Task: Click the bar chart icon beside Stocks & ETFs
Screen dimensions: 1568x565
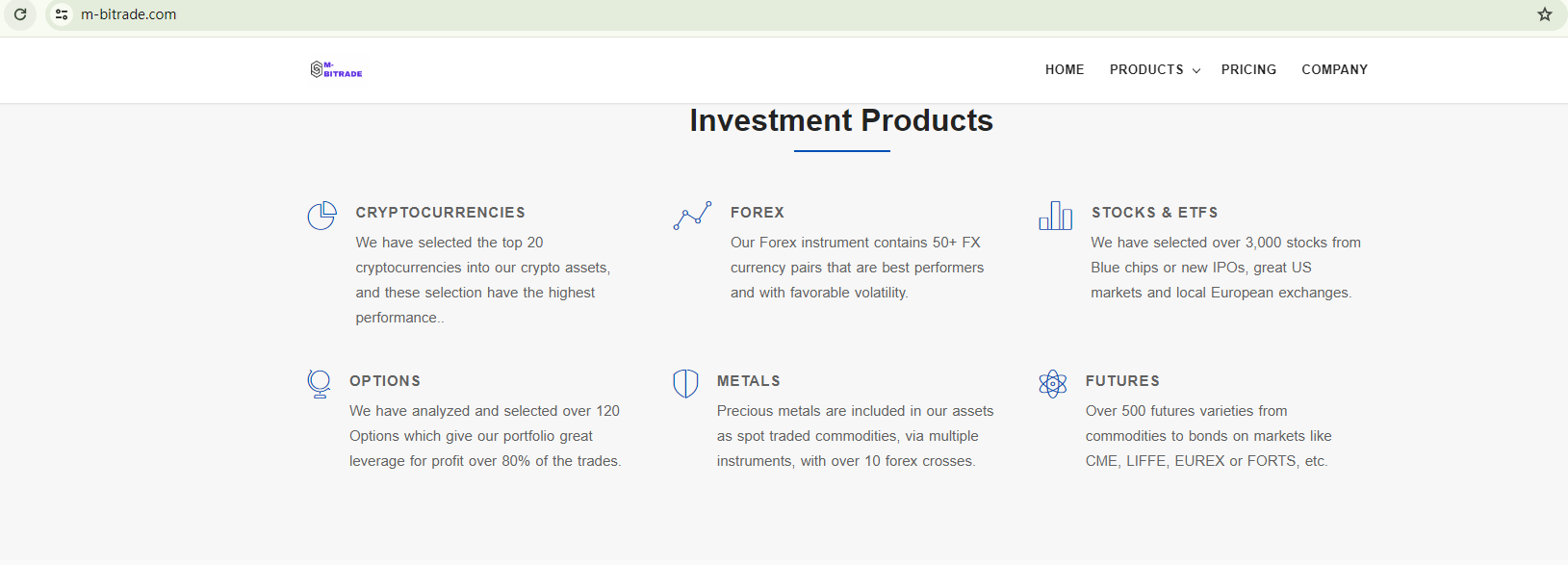Action: click(1055, 216)
